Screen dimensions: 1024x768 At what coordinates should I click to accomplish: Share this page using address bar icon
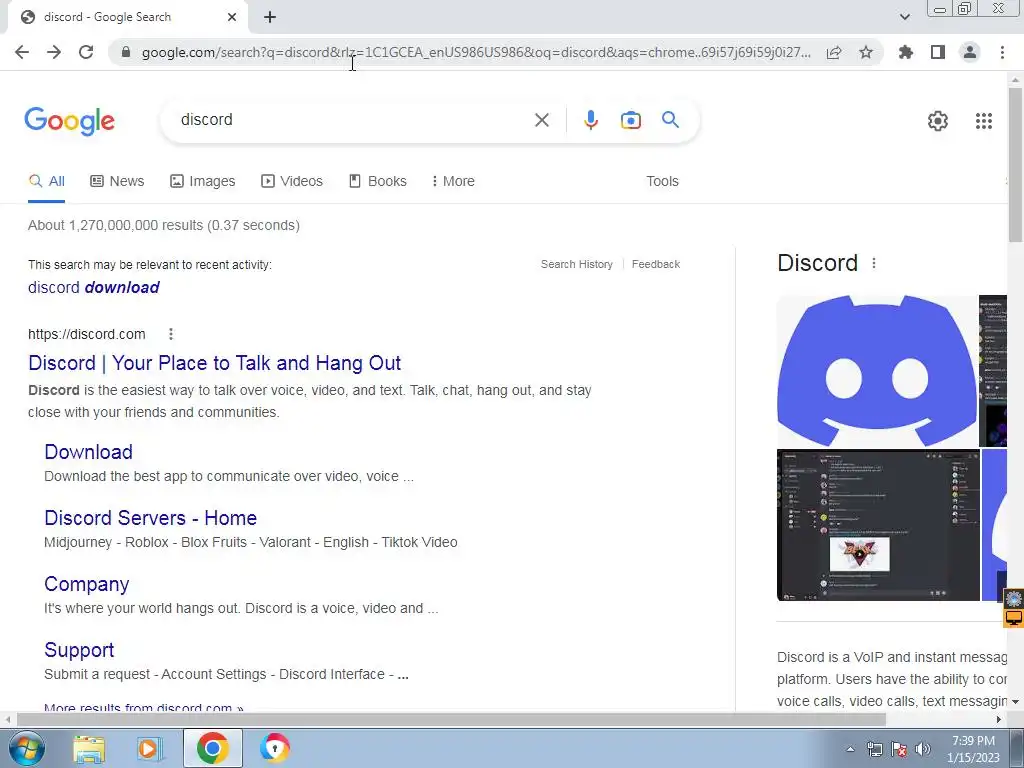(834, 52)
